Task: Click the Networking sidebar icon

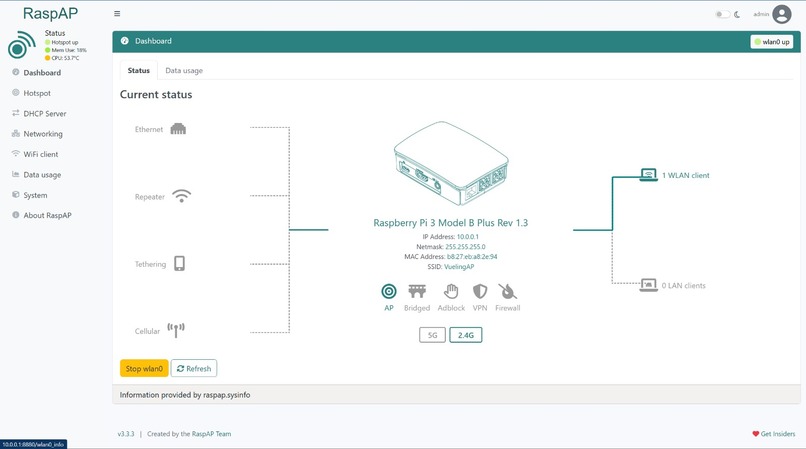Action: click(15, 133)
